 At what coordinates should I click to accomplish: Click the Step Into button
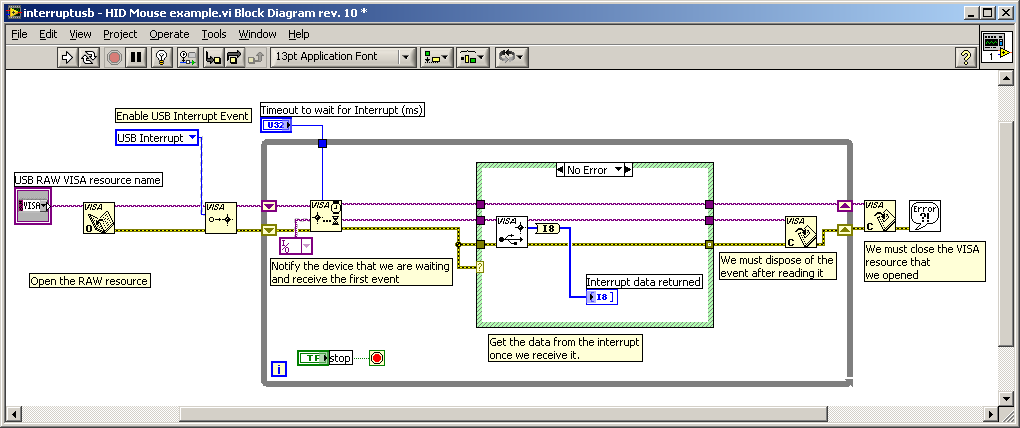click(213, 57)
